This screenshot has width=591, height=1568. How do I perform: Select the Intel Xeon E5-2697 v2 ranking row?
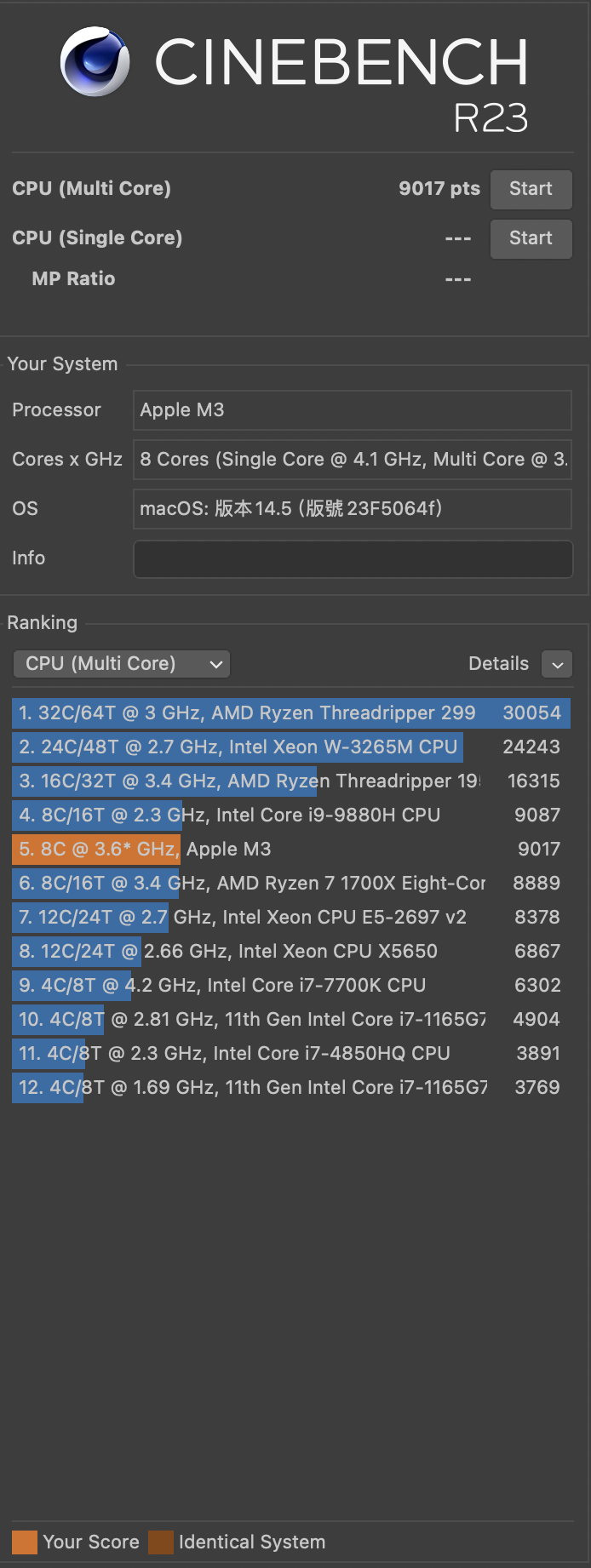coord(291,918)
